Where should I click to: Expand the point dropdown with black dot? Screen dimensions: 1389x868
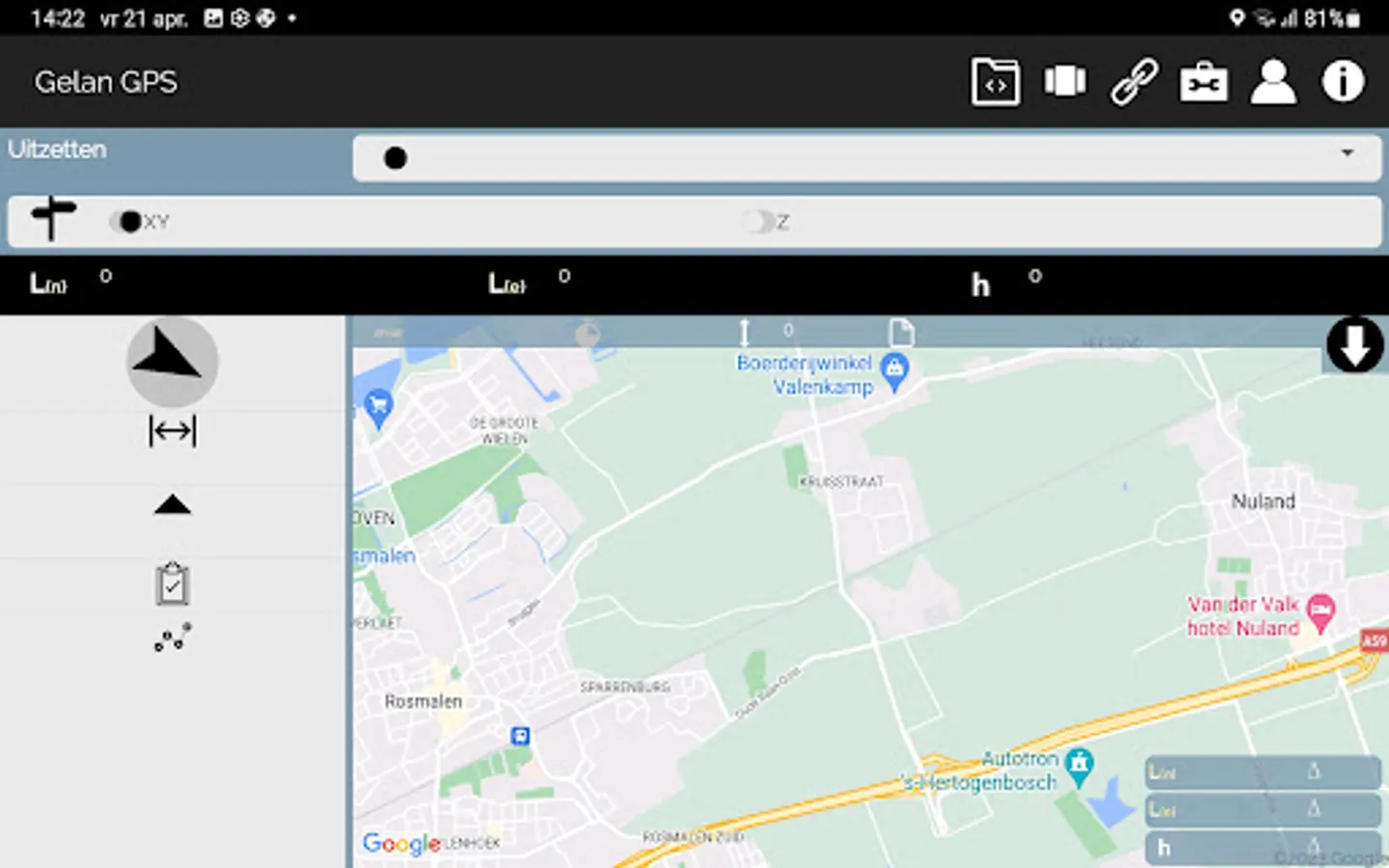click(x=867, y=158)
